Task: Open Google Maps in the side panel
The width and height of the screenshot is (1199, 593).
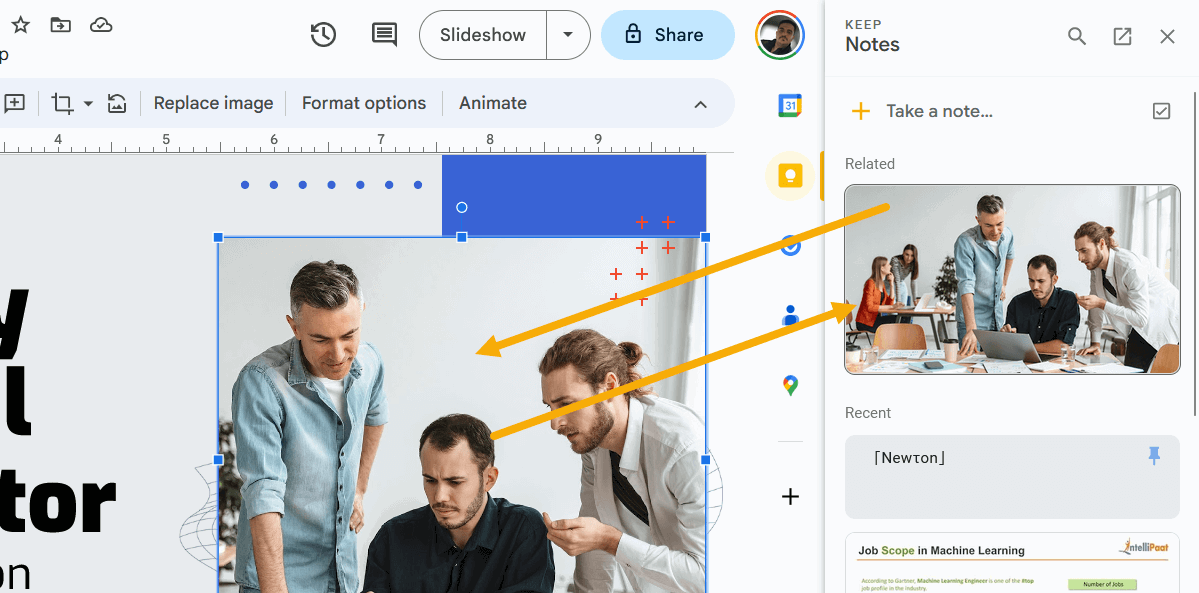Action: coord(790,386)
